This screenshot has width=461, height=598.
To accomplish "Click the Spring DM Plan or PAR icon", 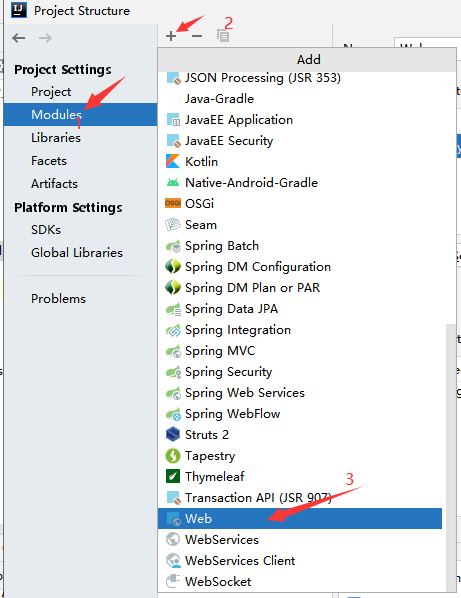I will click(173, 287).
